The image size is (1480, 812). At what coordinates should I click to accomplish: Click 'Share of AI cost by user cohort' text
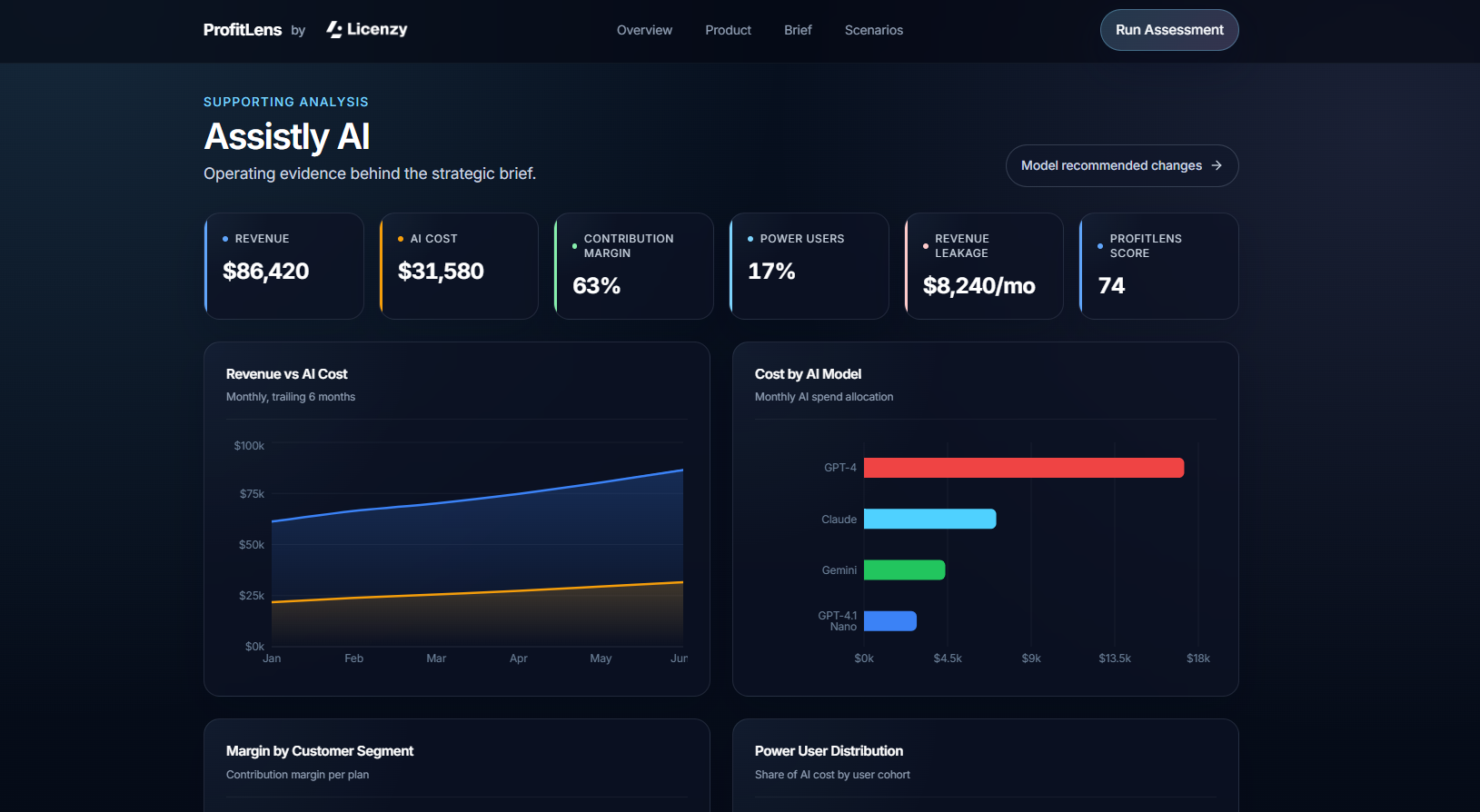pos(832,775)
